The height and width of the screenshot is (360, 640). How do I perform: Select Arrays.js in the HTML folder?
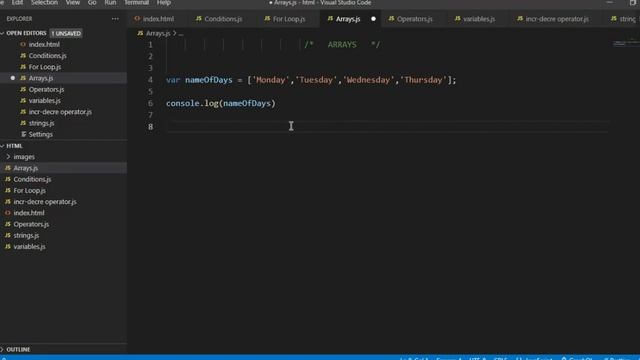point(26,168)
